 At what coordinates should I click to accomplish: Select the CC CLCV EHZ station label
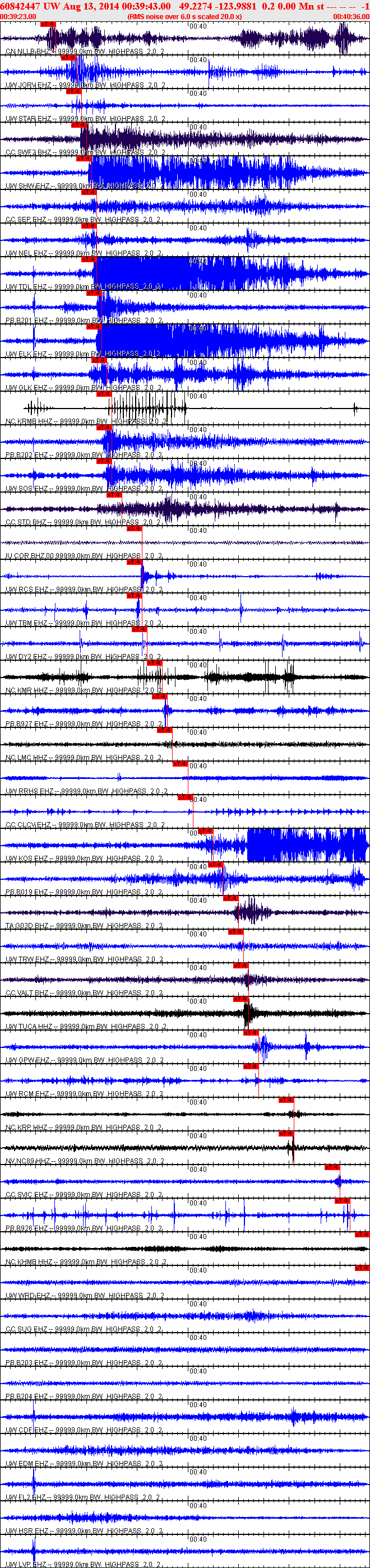point(85,825)
